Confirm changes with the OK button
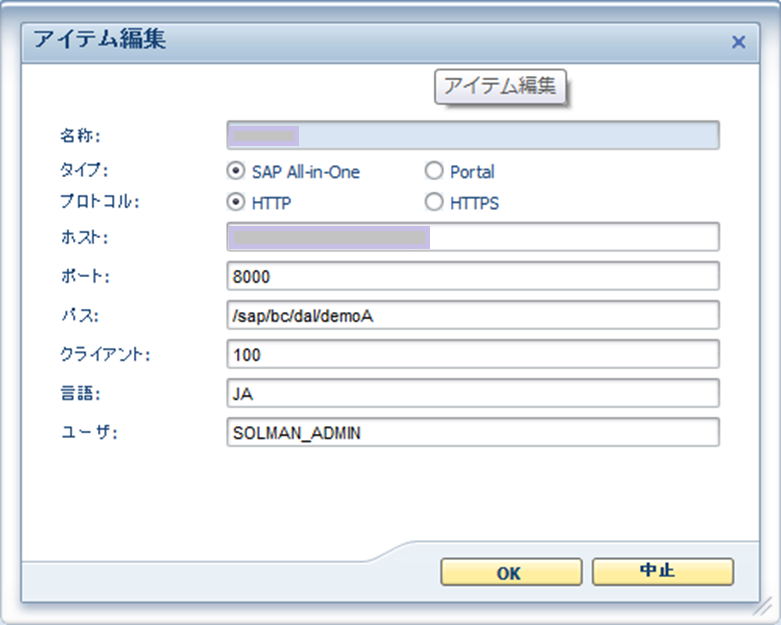 point(511,572)
